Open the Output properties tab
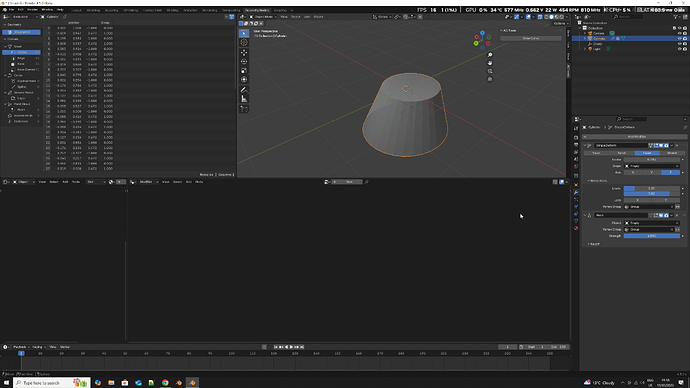This screenshot has width=690, height=388. tap(576, 145)
